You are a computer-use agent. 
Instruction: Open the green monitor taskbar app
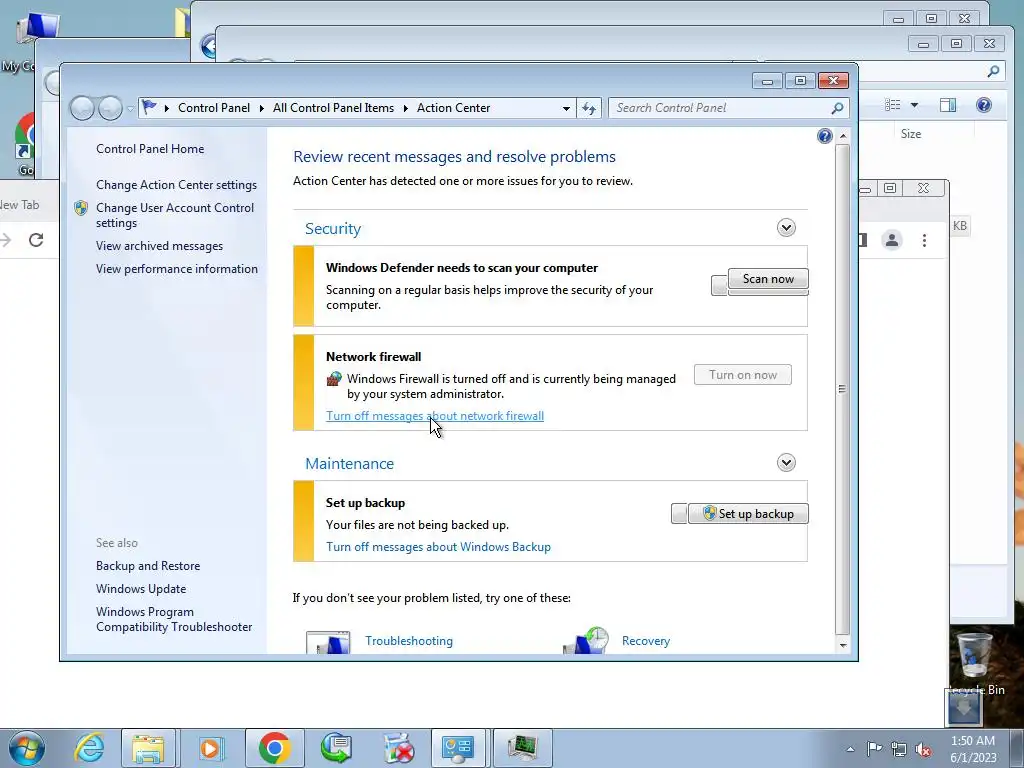click(522, 748)
